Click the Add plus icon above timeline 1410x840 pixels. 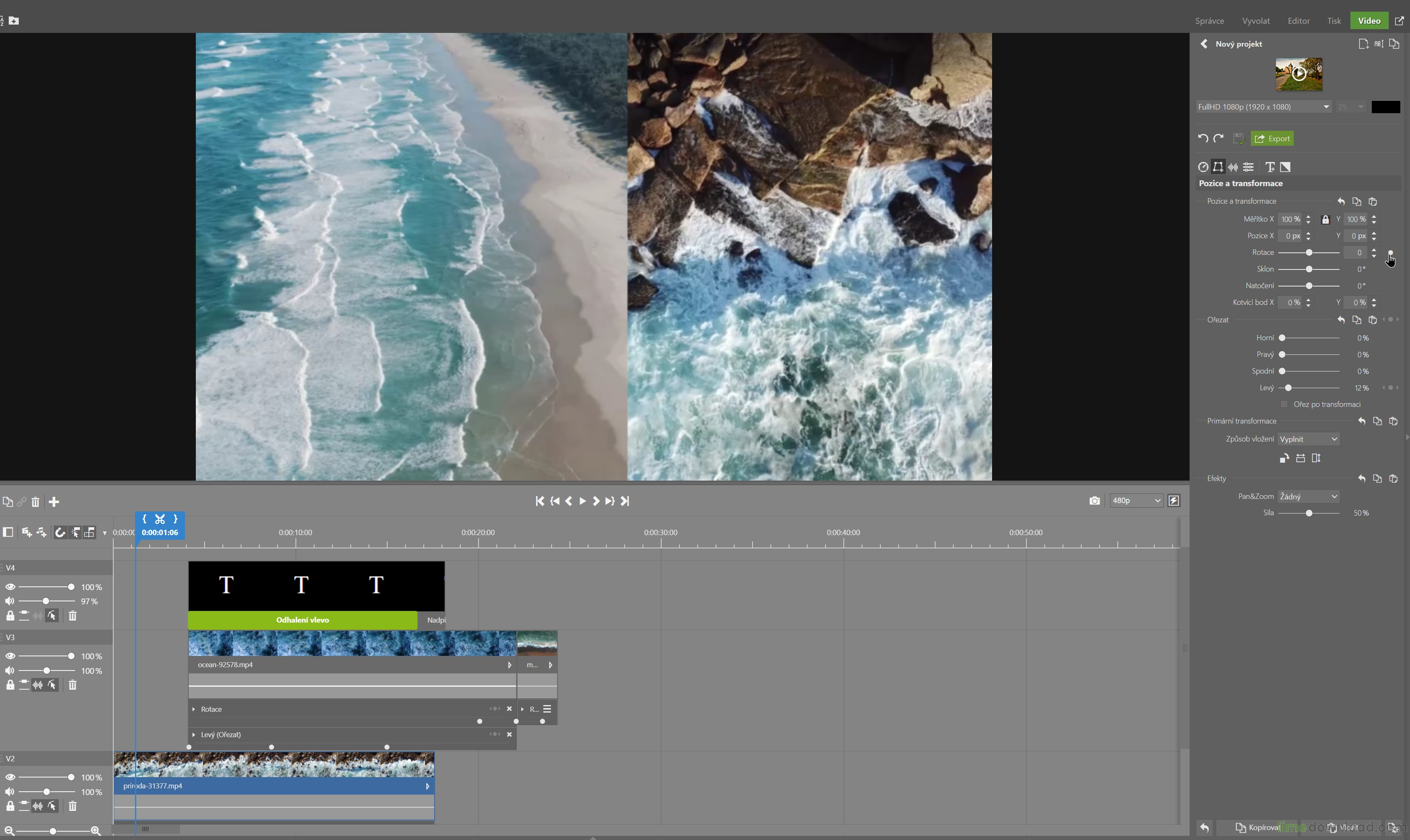(x=54, y=502)
